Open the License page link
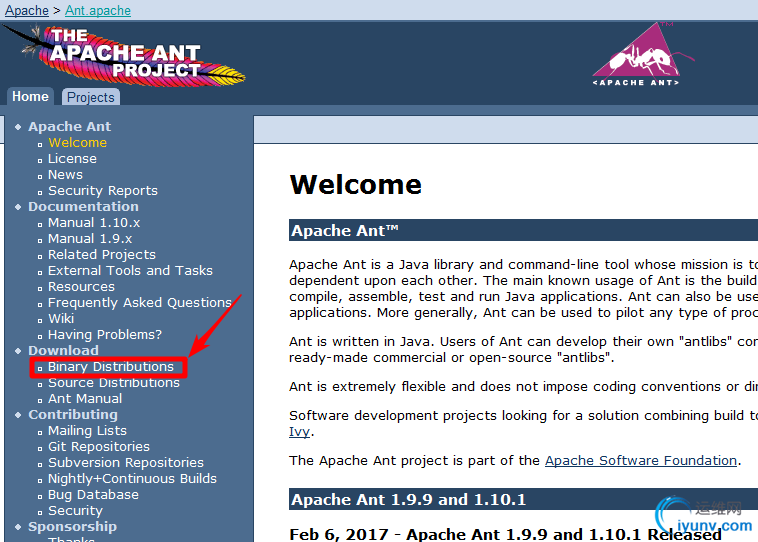Image resolution: width=758 pixels, height=542 pixels. pyautogui.click(x=72, y=159)
